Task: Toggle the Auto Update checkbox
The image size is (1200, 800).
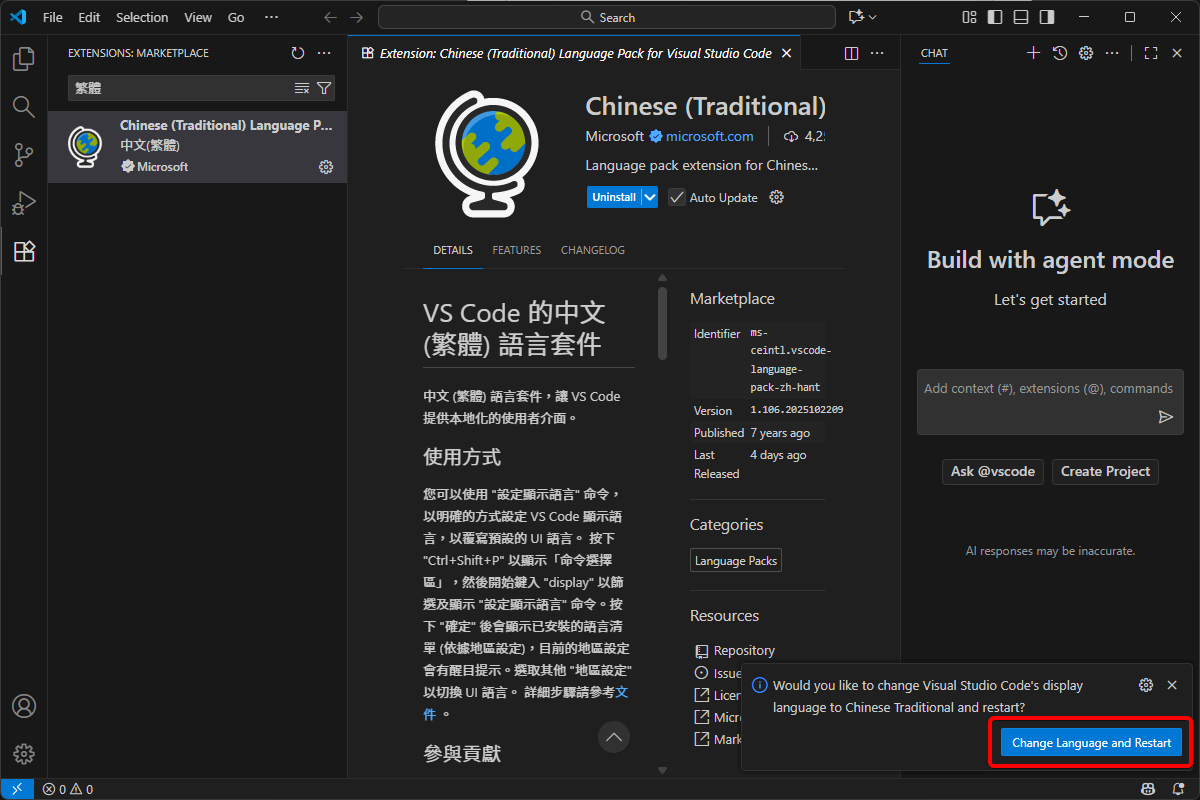Action: (677, 197)
